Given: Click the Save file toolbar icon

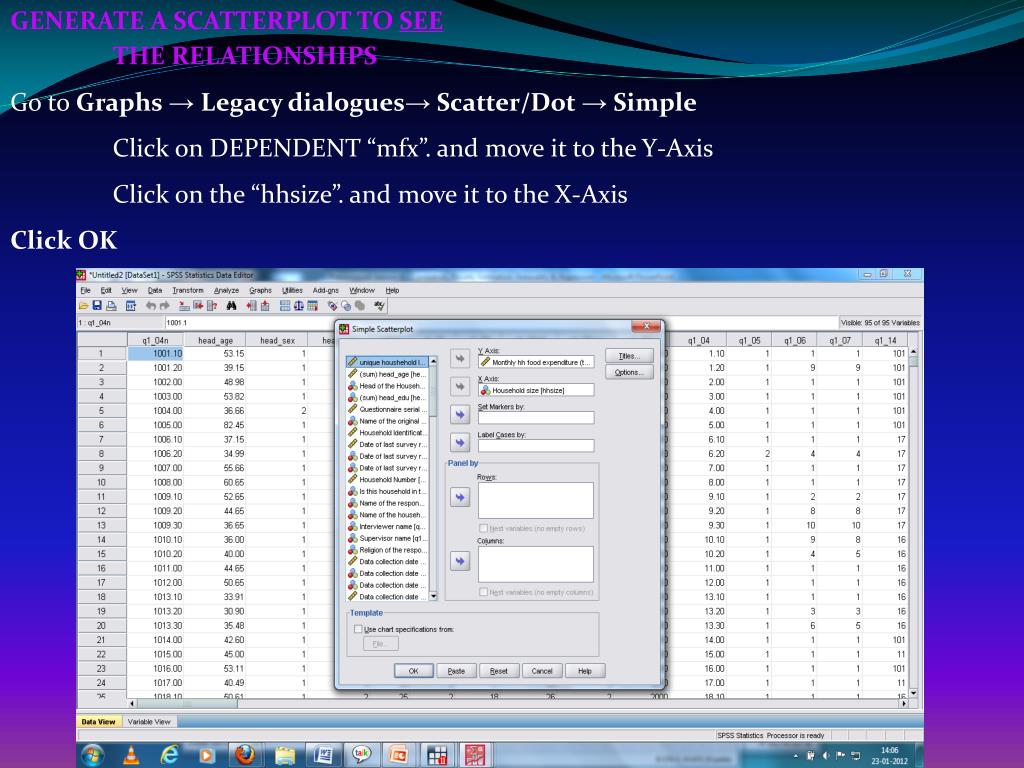Looking at the screenshot, I should [x=97, y=306].
